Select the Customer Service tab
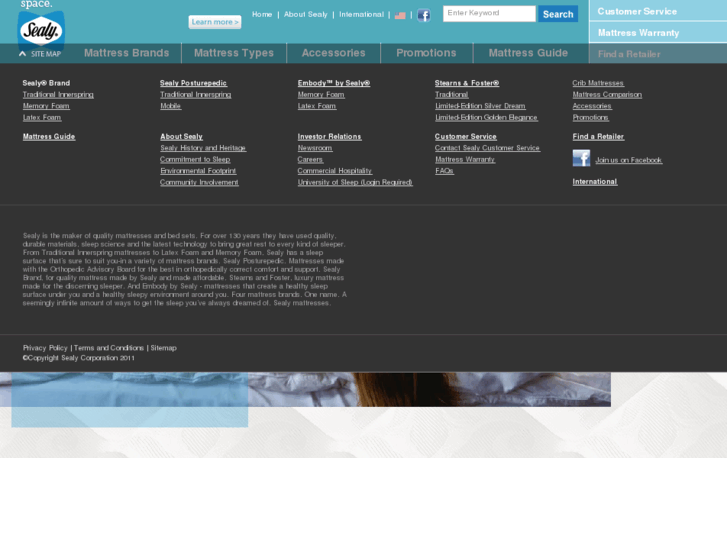 658,11
